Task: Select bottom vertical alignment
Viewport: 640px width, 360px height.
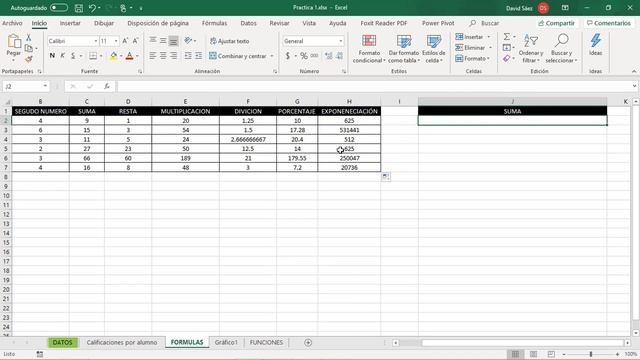Action: pyautogui.click(x=173, y=40)
